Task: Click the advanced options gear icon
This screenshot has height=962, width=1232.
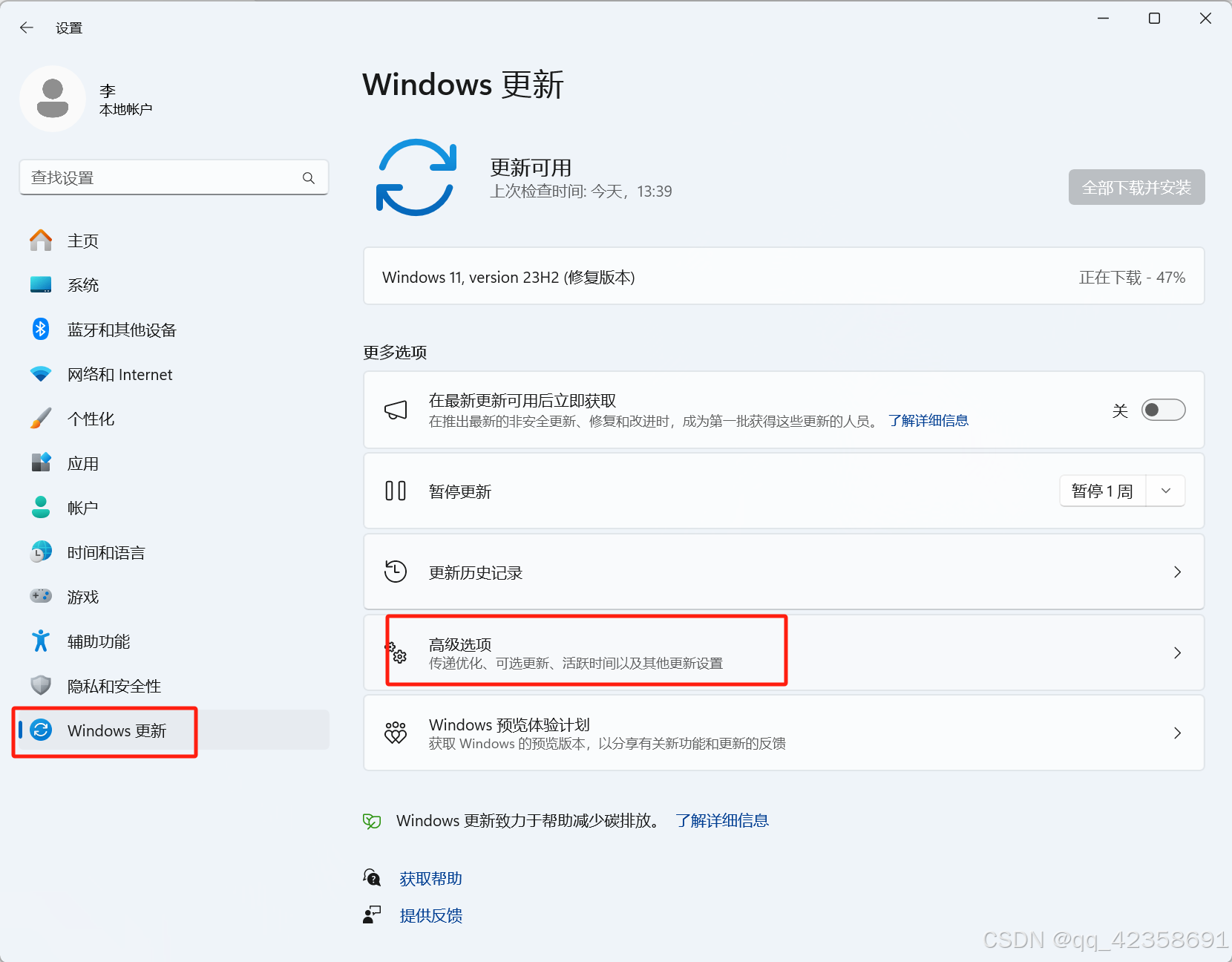Action: click(396, 652)
